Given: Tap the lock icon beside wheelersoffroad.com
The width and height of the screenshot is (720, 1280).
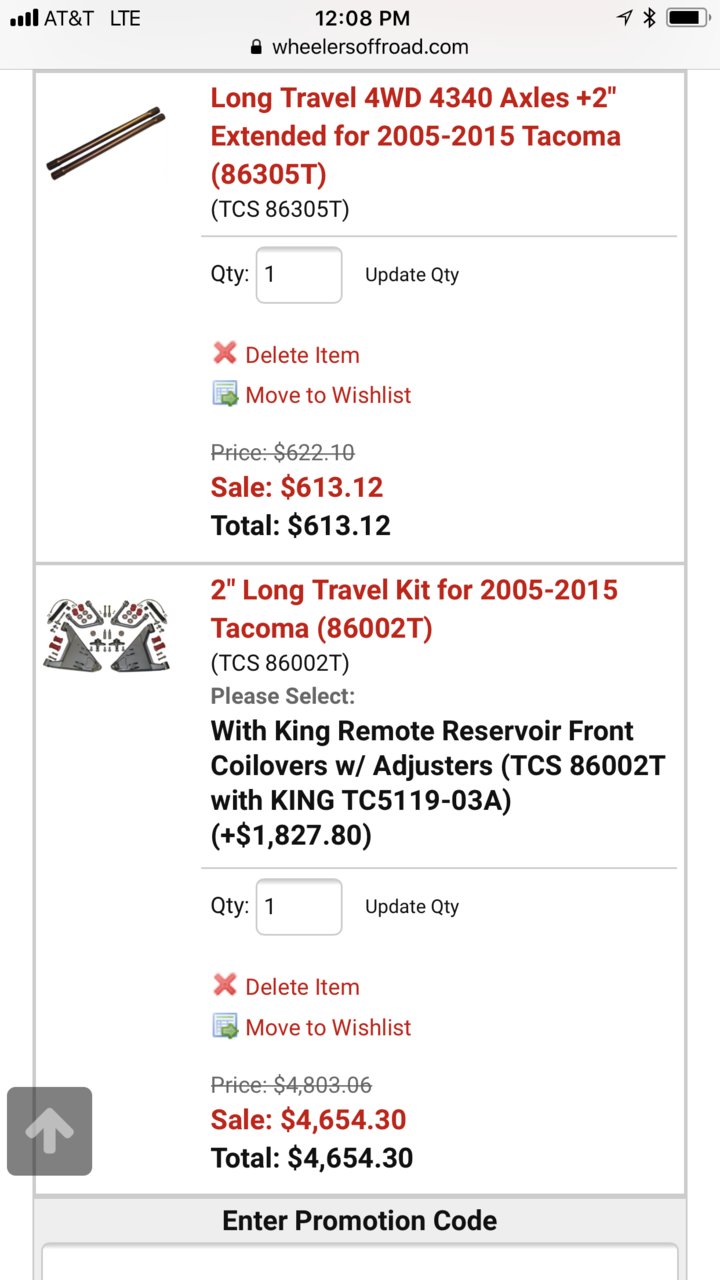Looking at the screenshot, I should tap(256, 47).
